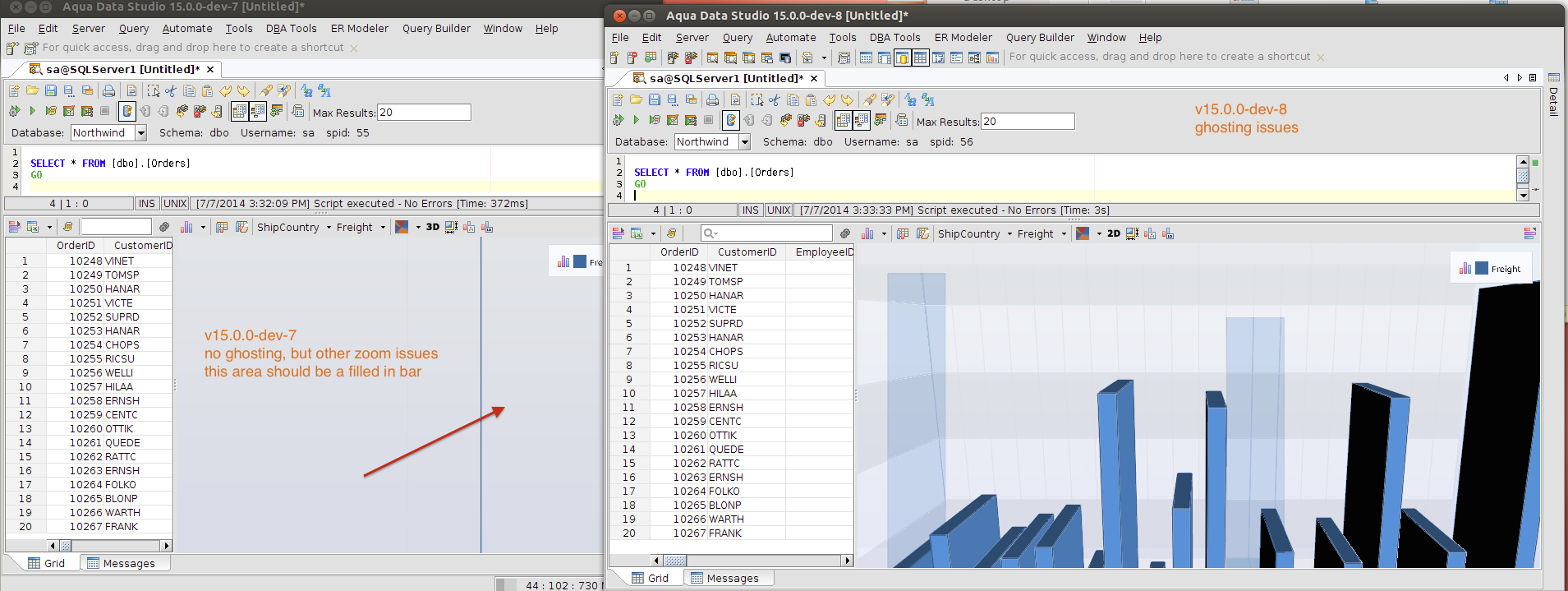This screenshot has height=591, width=1568.
Task: Click color palette swatch in dev-7 chart
Action: tap(402, 227)
